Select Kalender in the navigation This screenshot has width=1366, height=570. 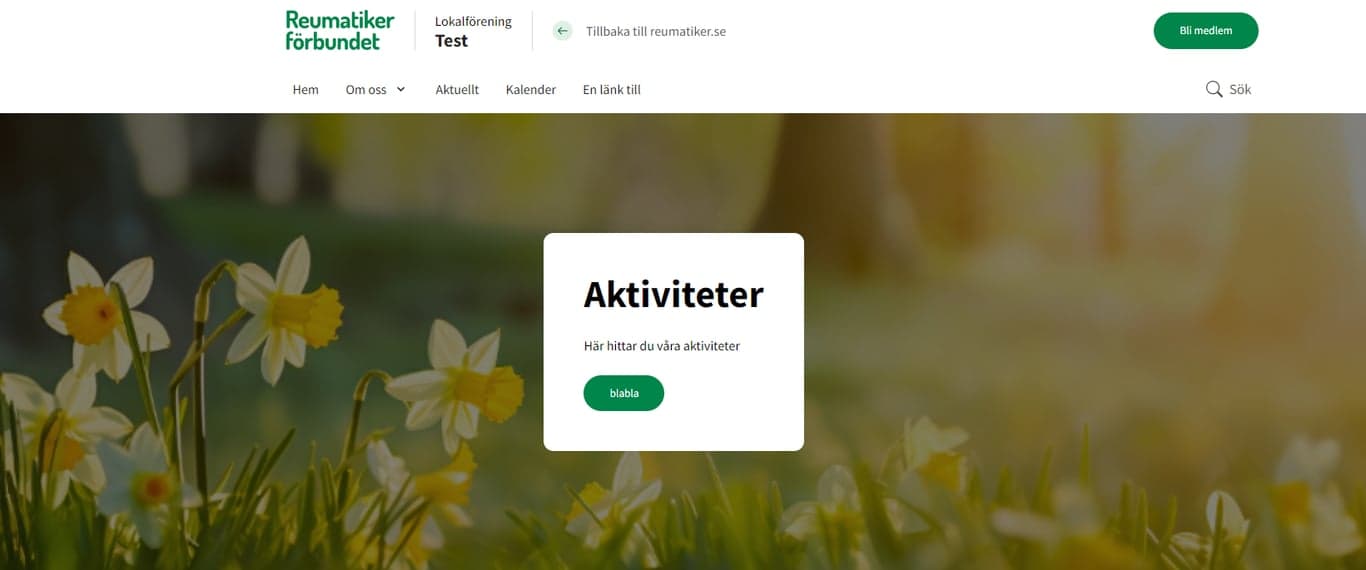coord(531,89)
